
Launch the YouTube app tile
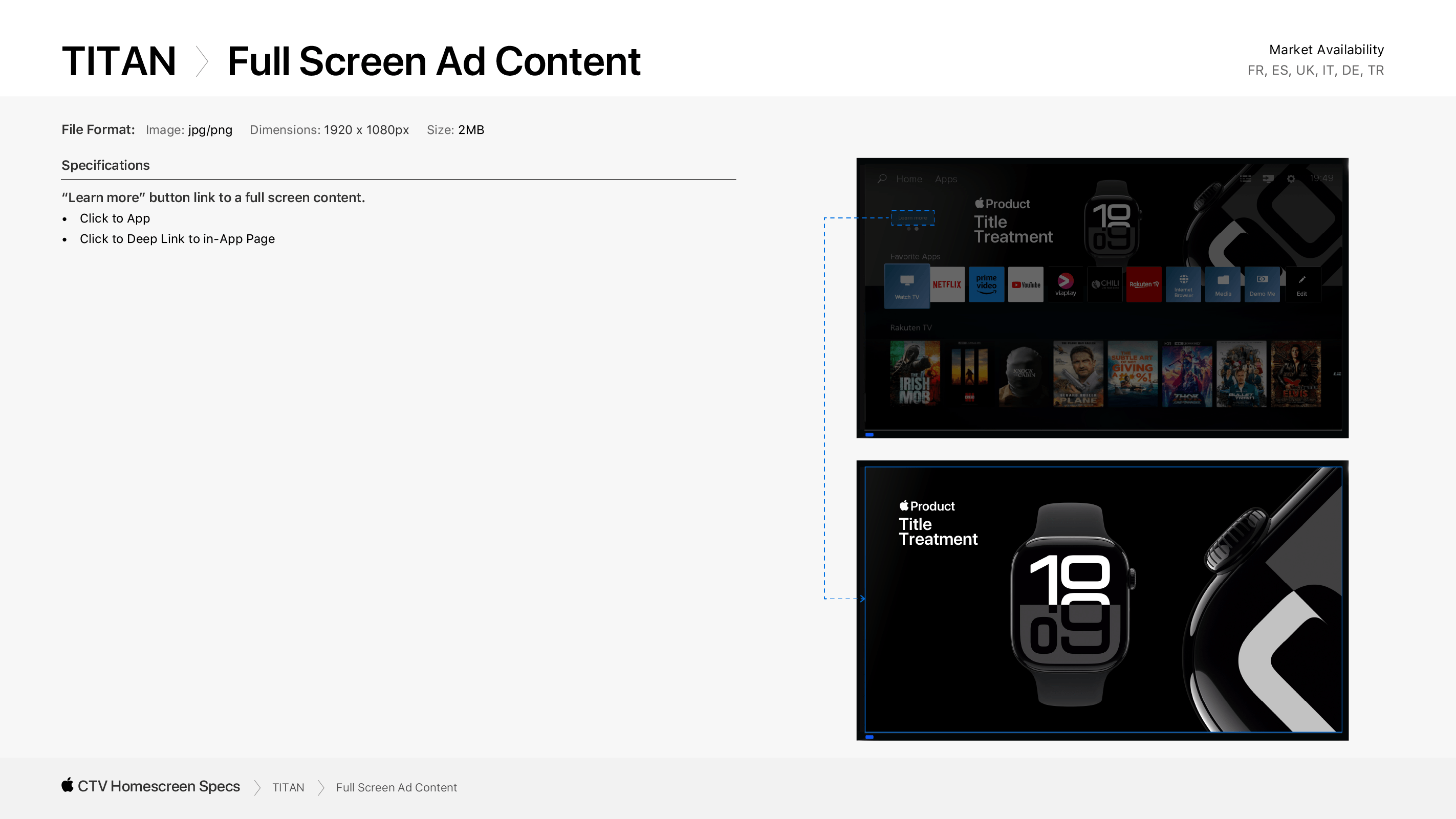pos(1026,284)
